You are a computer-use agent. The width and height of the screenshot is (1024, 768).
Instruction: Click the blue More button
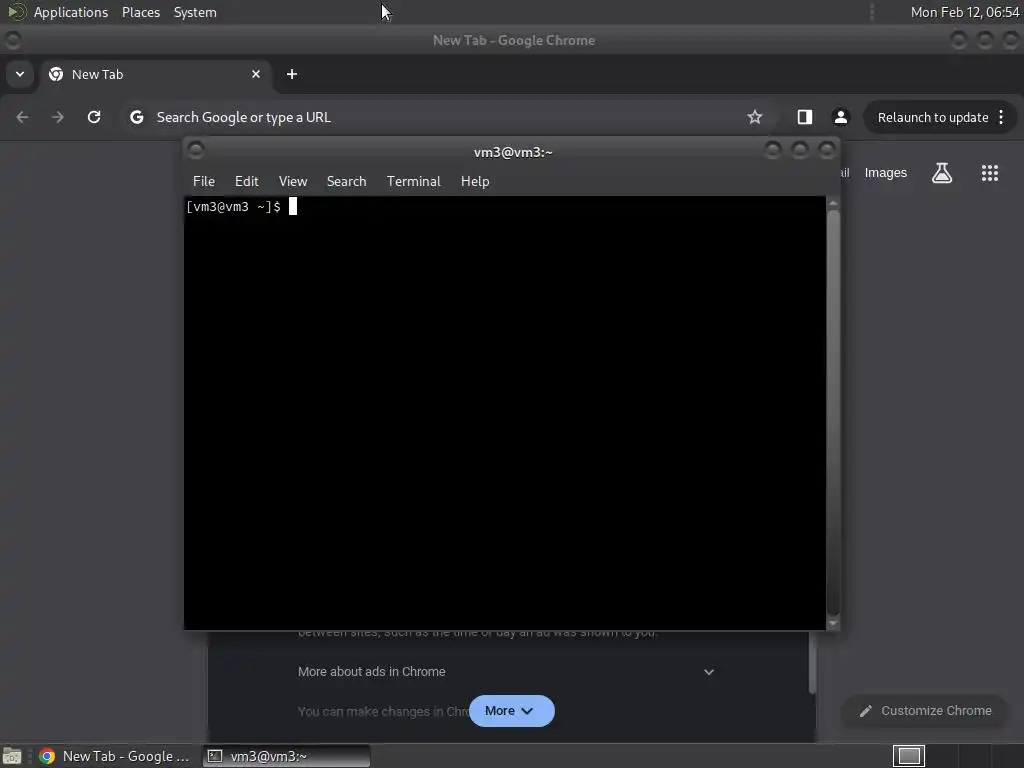tap(511, 711)
